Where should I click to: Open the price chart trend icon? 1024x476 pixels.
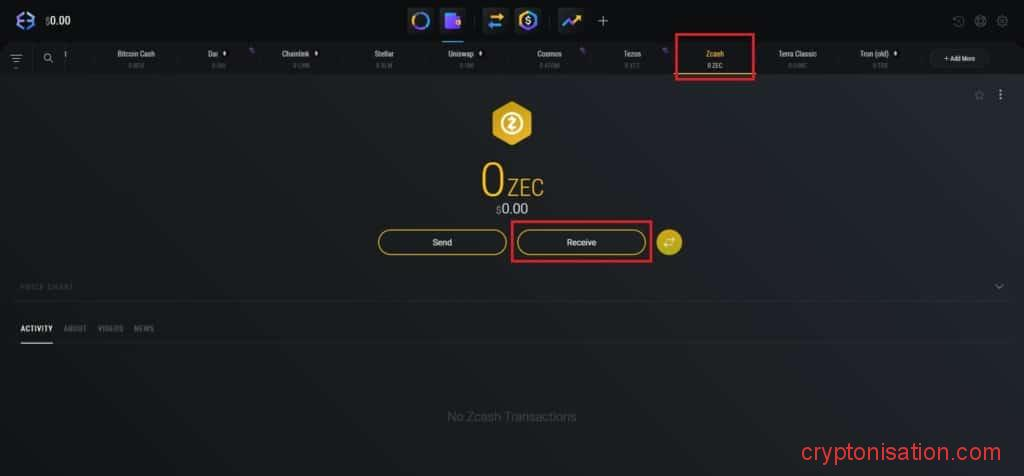[x=571, y=21]
